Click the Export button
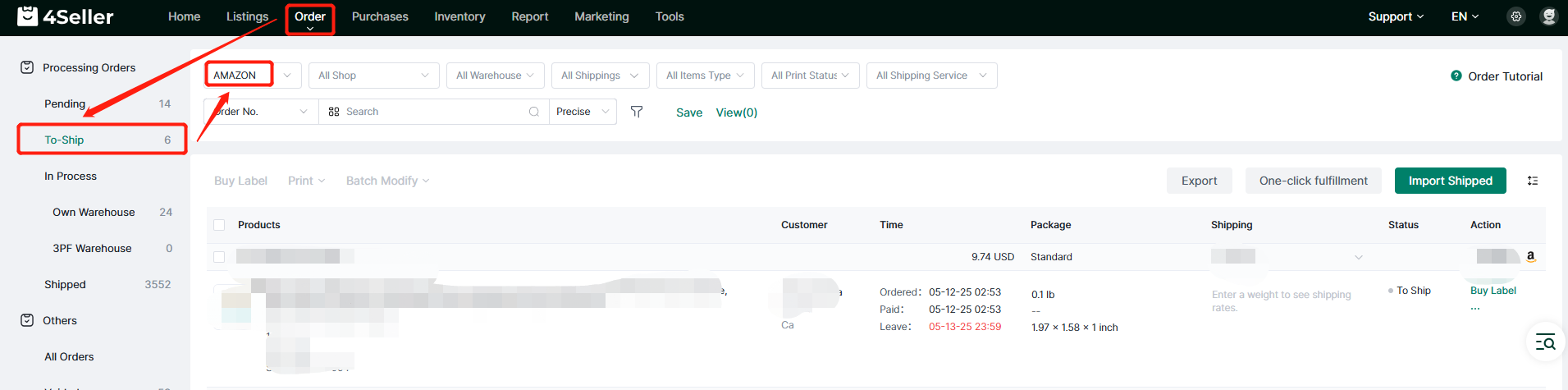The height and width of the screenshot is (390, 1568). coord(1199,181)
